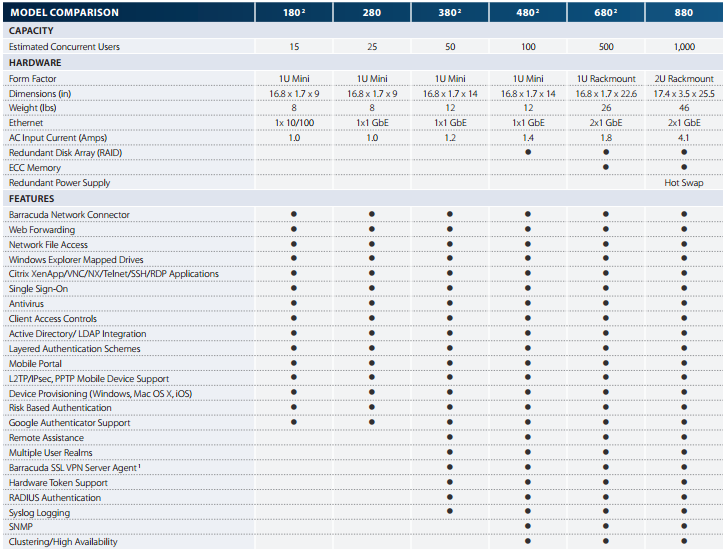Click the Client Access Controls label
Image resolution: width=728 pixels, height=554 pixels.
[x=53, y=319]
